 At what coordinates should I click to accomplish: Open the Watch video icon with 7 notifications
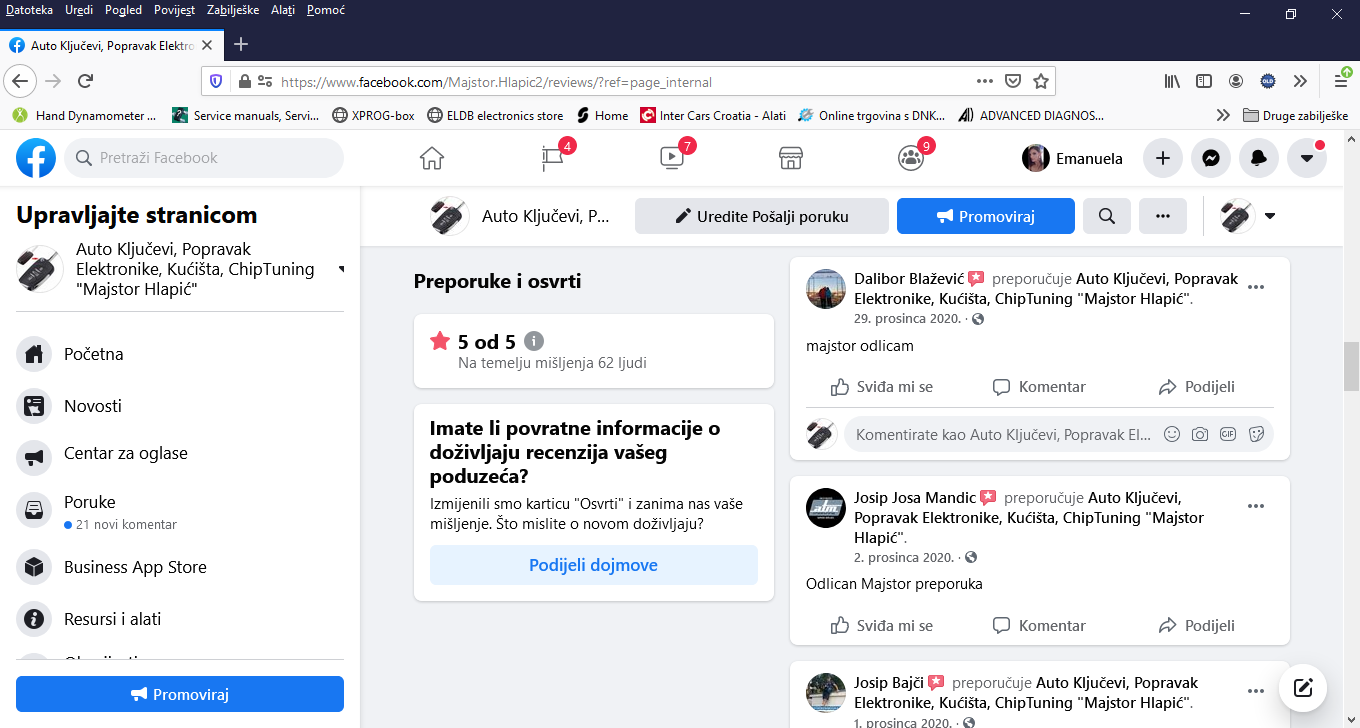click(x=671, y=158)
